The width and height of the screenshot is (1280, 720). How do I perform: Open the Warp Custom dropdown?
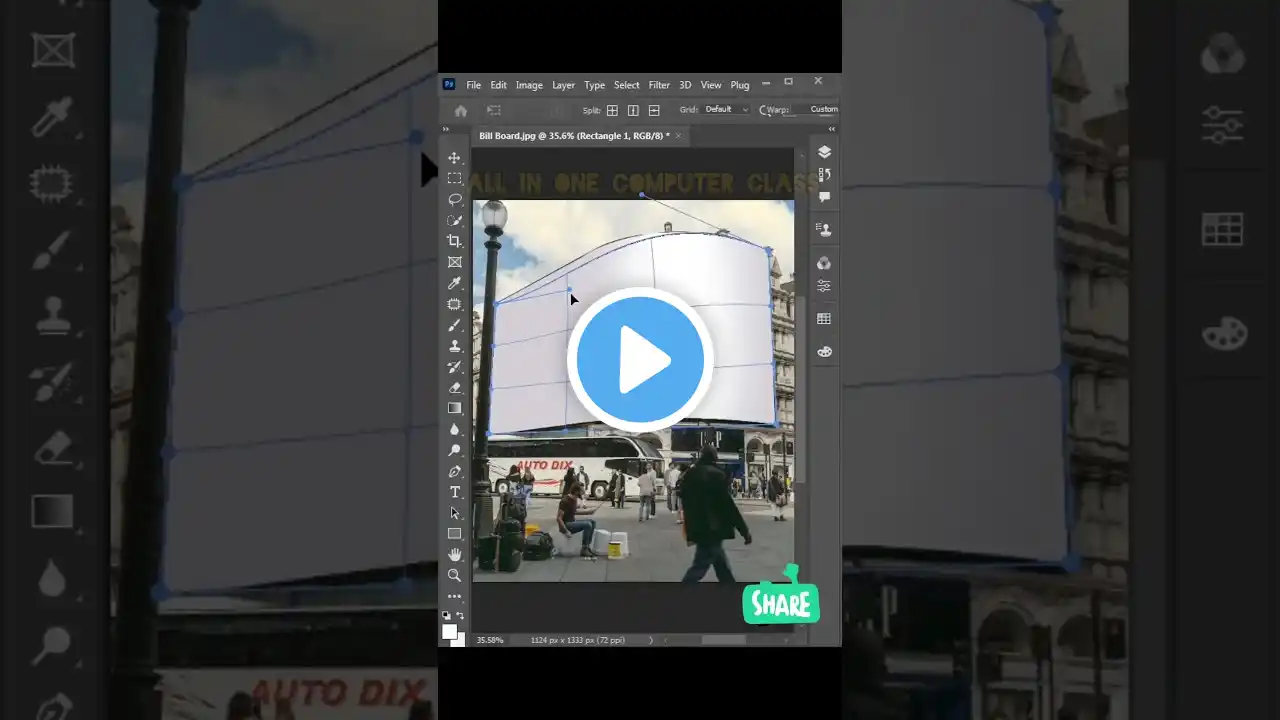click(822, 110)
